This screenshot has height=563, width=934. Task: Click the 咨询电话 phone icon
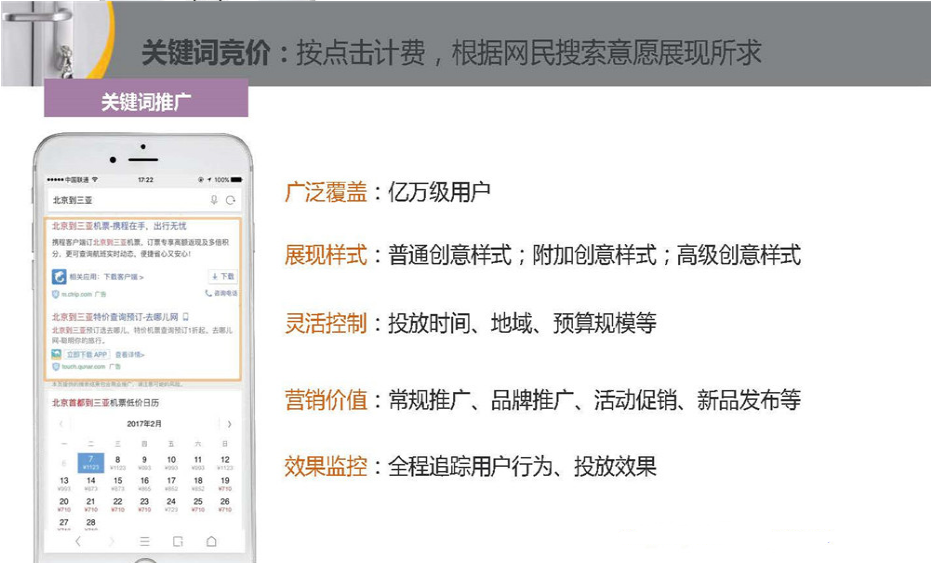pos(209,294)
